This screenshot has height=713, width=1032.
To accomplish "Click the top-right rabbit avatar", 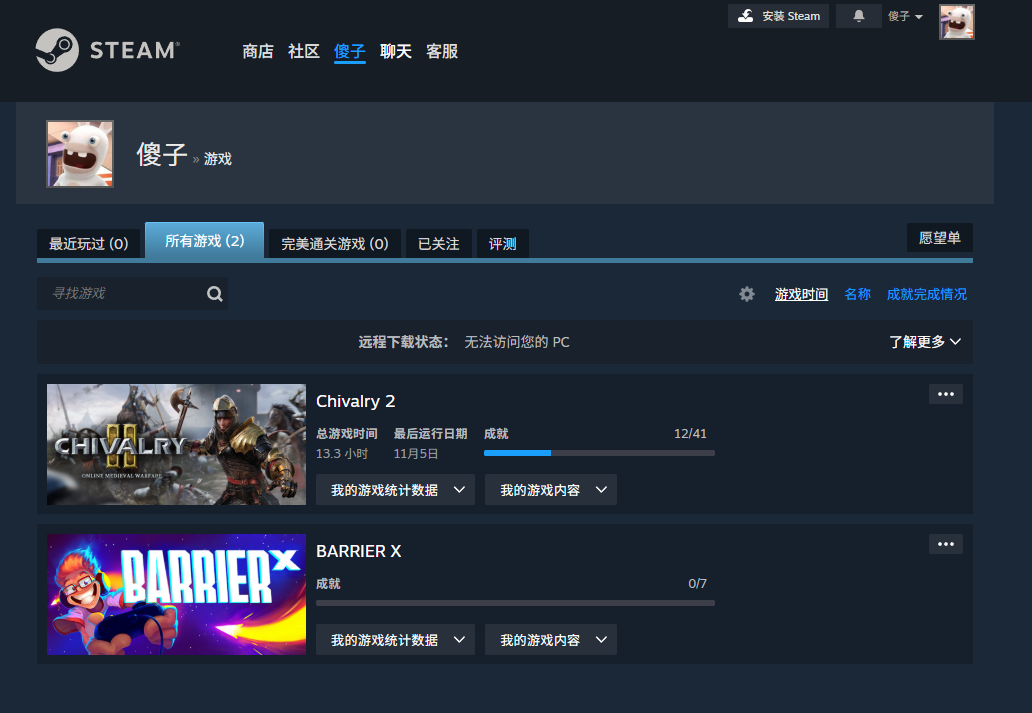I will pos(956,22).
